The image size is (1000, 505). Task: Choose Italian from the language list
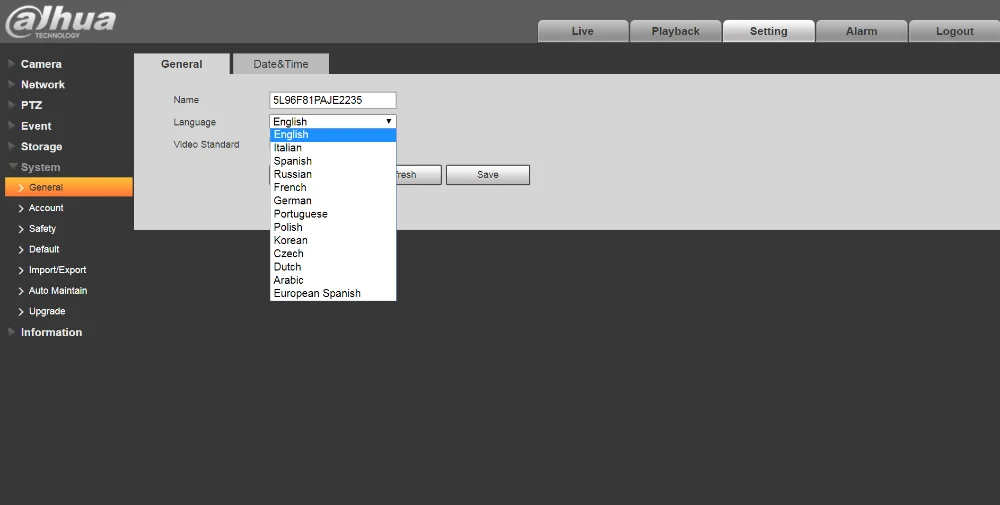[333, 148]
